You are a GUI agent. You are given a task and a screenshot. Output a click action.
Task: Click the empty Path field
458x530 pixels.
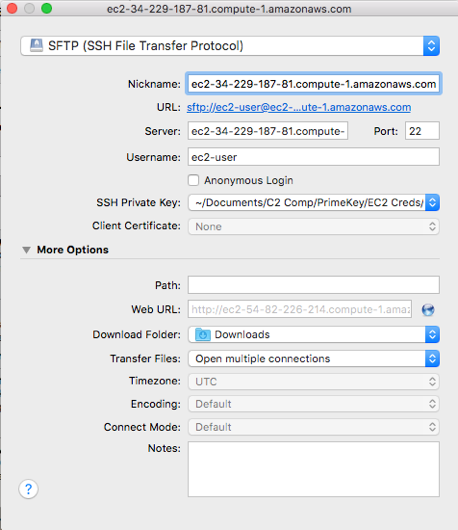click(314, 285)
